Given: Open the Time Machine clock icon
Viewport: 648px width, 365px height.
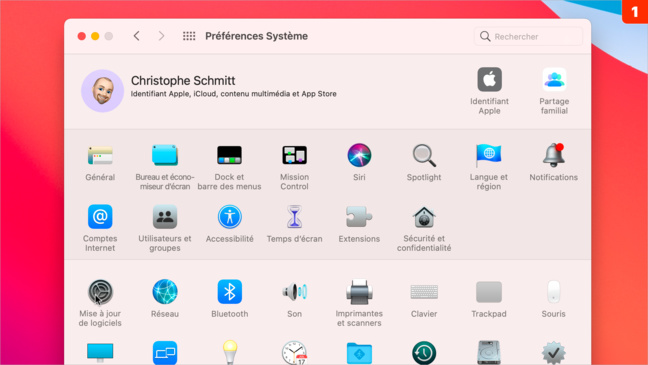Looking at the screenshot, I should point(424,353).
